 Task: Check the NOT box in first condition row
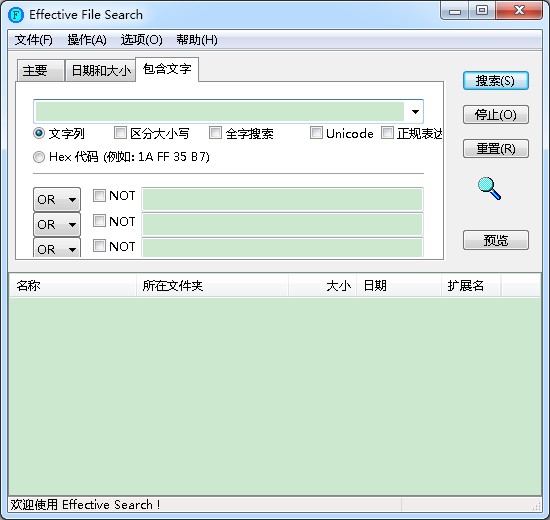click(x=99, y=195)
